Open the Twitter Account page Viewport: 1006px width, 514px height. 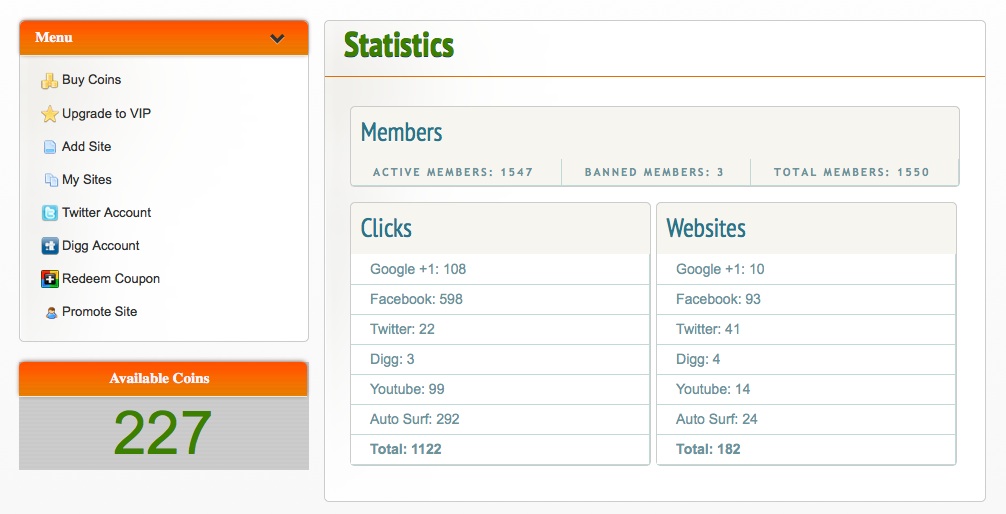tap(107, 212)
